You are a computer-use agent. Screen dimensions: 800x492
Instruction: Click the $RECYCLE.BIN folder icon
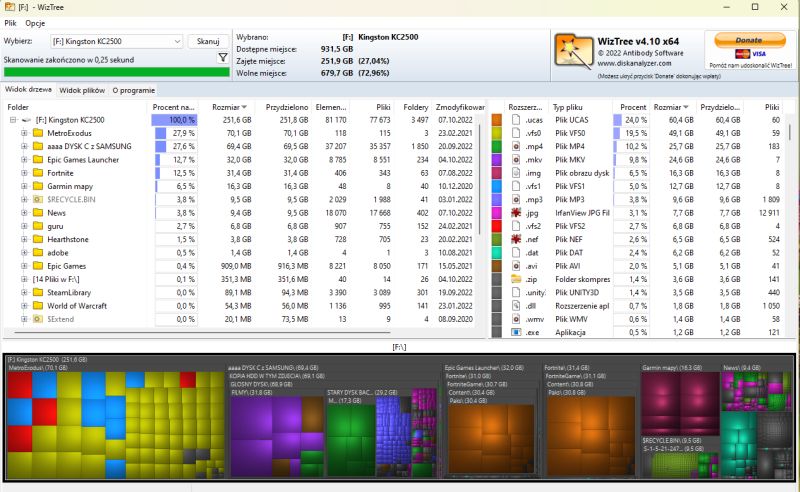tap(38, 199)
